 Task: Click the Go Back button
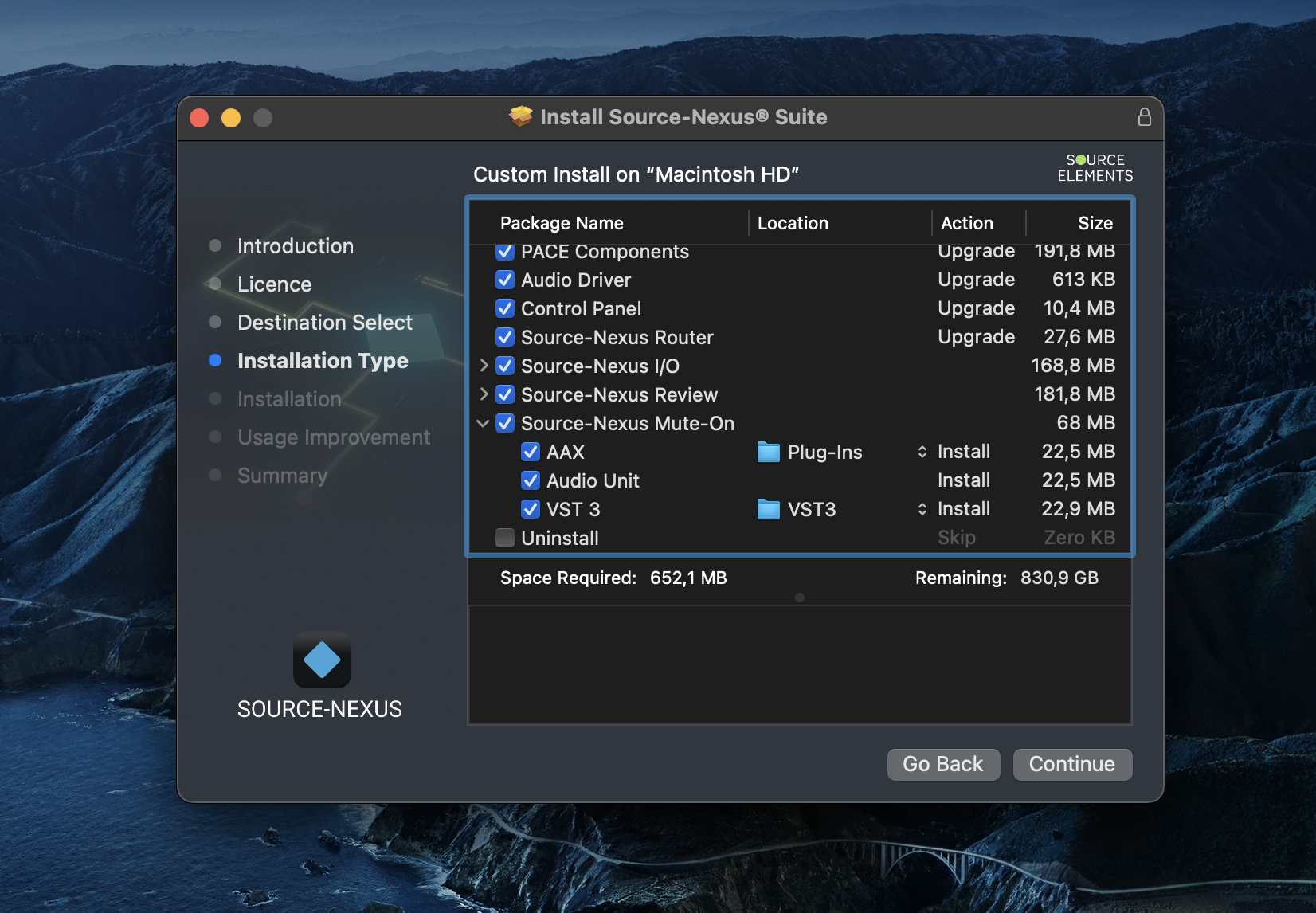942,765
